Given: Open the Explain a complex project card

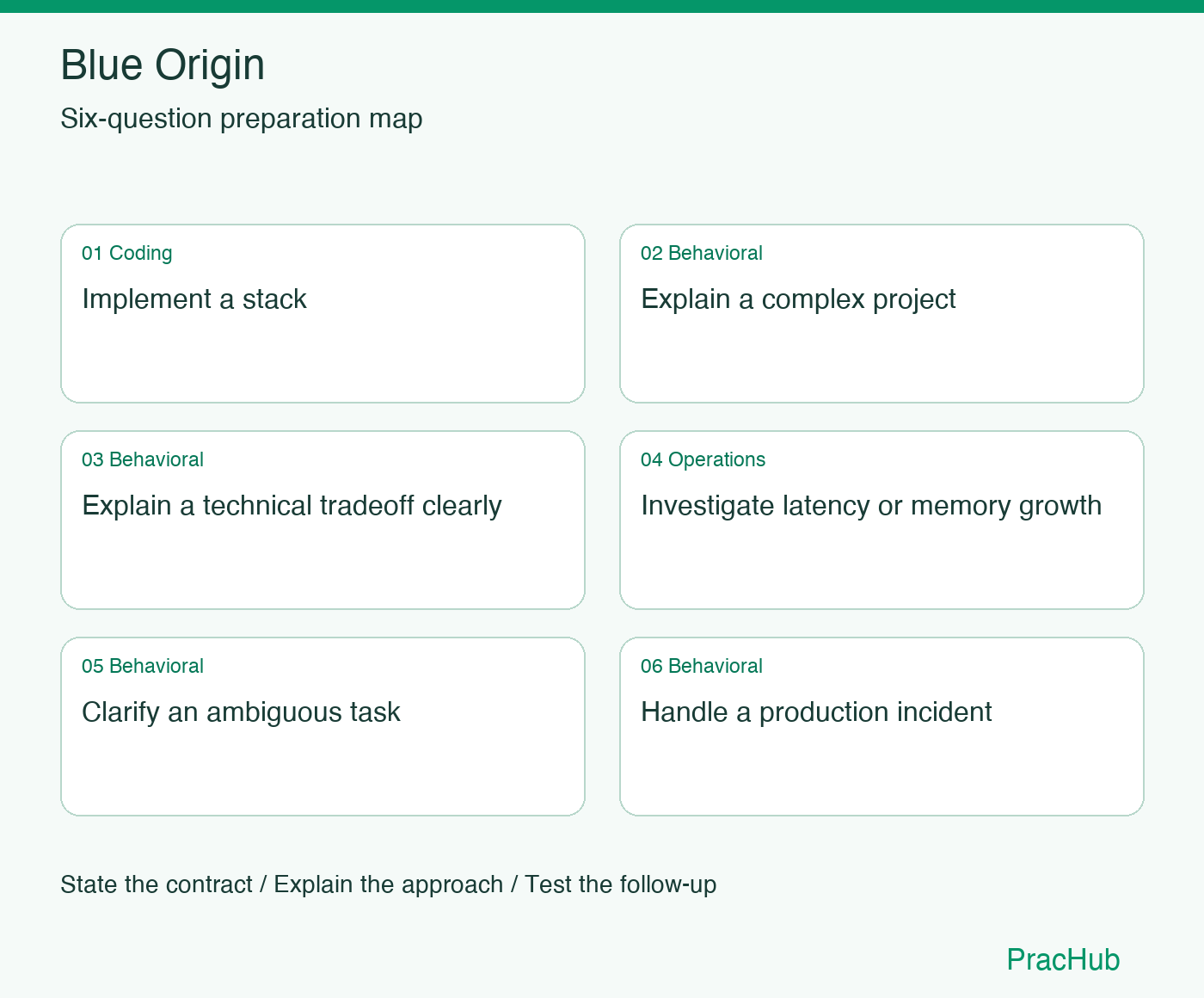Looking at the screenshot, I should (881, 313).
